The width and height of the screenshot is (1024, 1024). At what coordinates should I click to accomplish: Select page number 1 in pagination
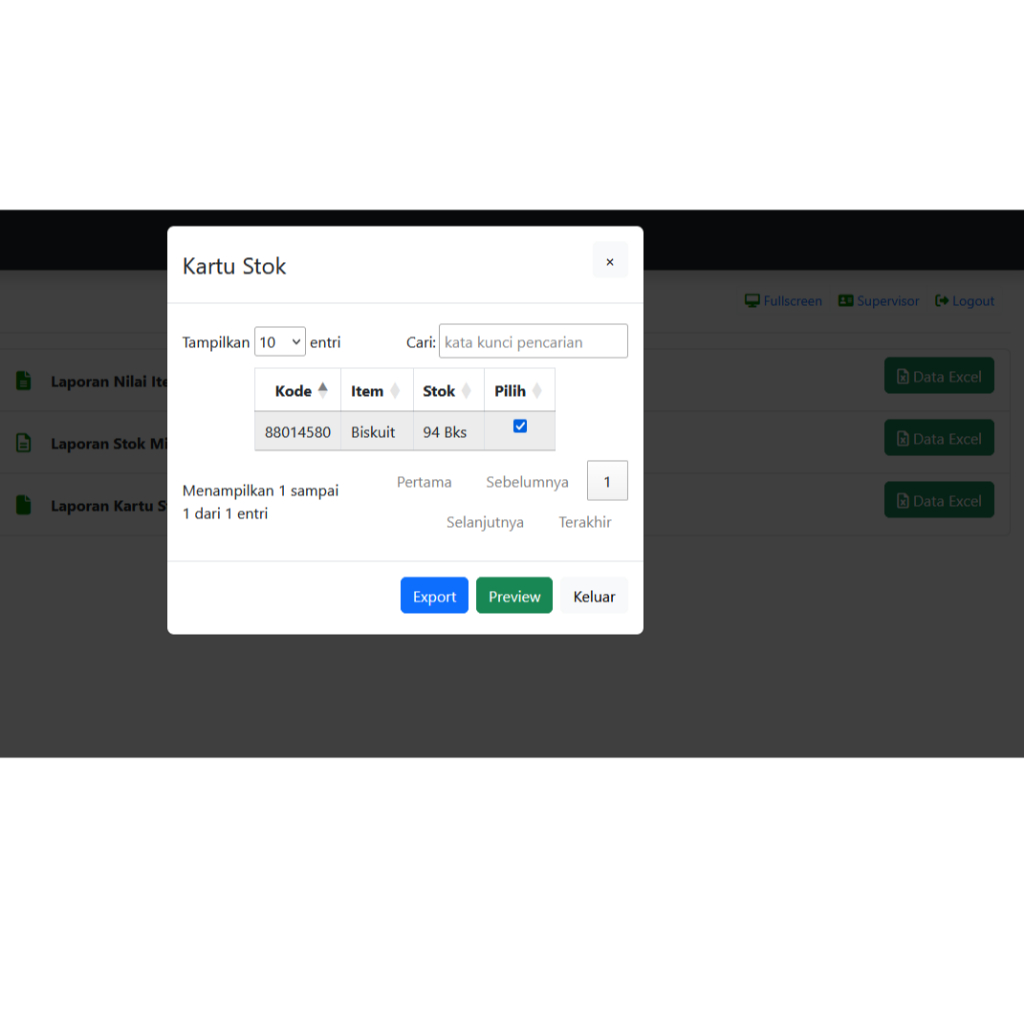pos(607,481)
